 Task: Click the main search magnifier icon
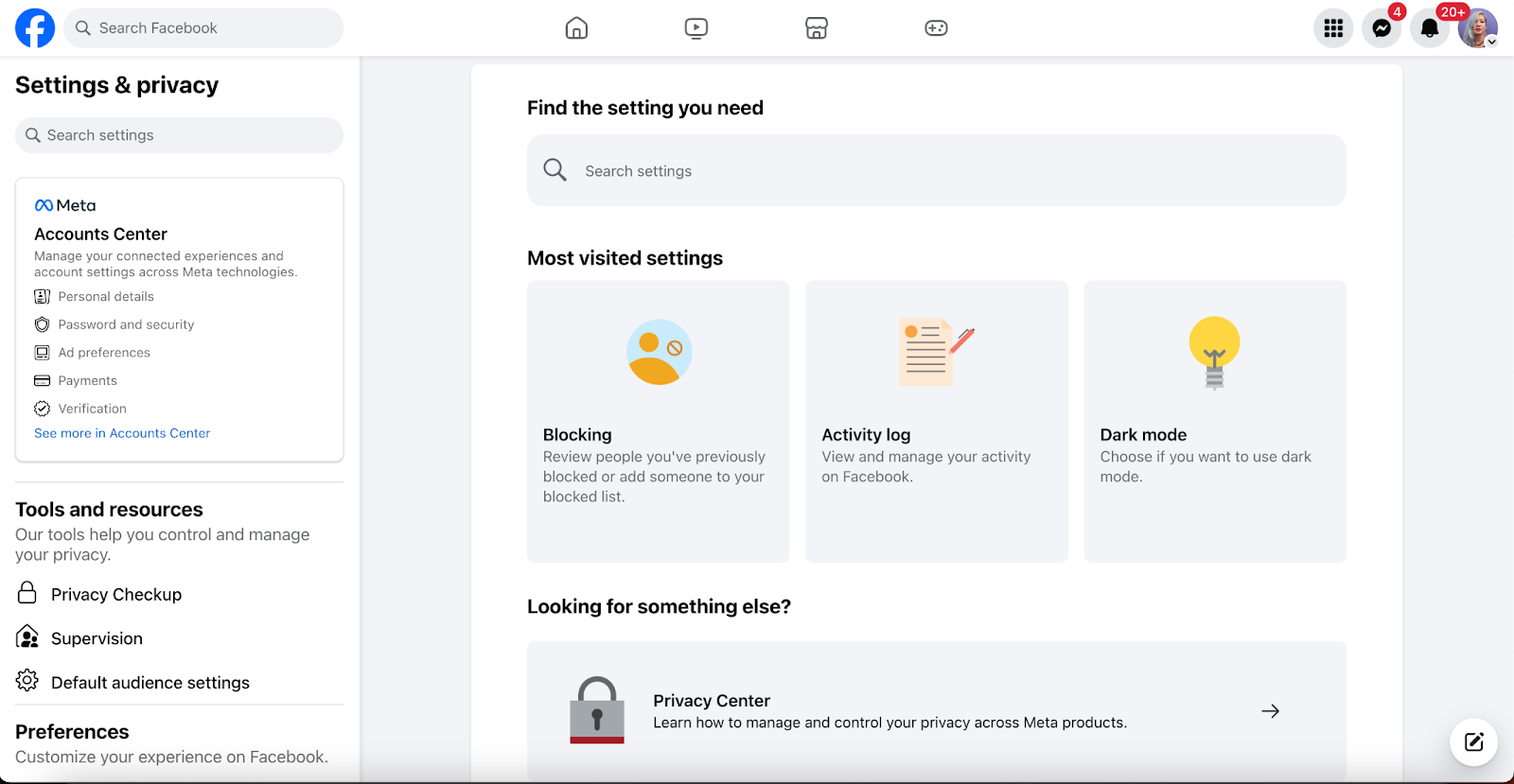click(555, 170)
